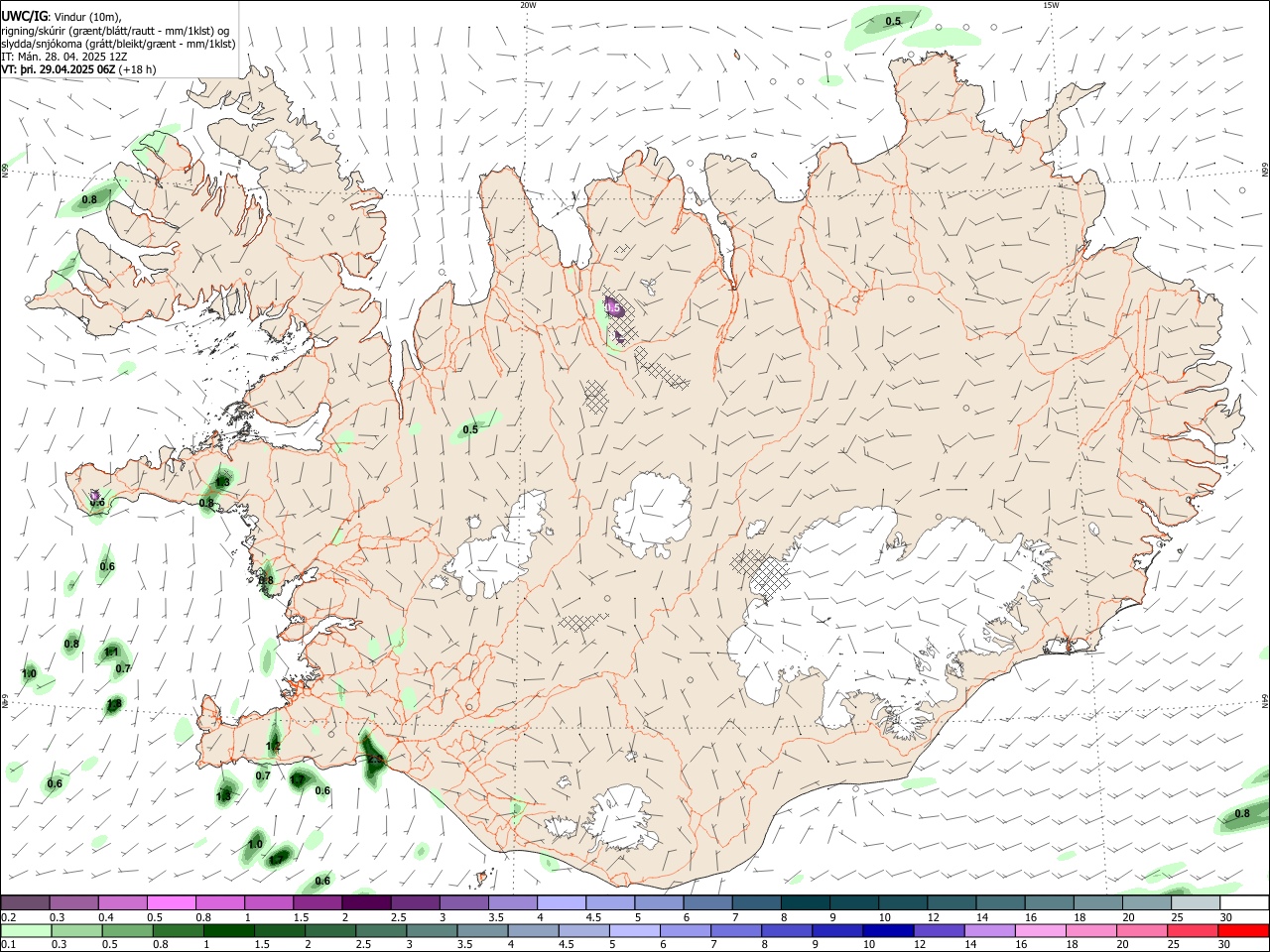
Task: Click the light pink 16–18 rain legend swatch
Action: 1039,930
